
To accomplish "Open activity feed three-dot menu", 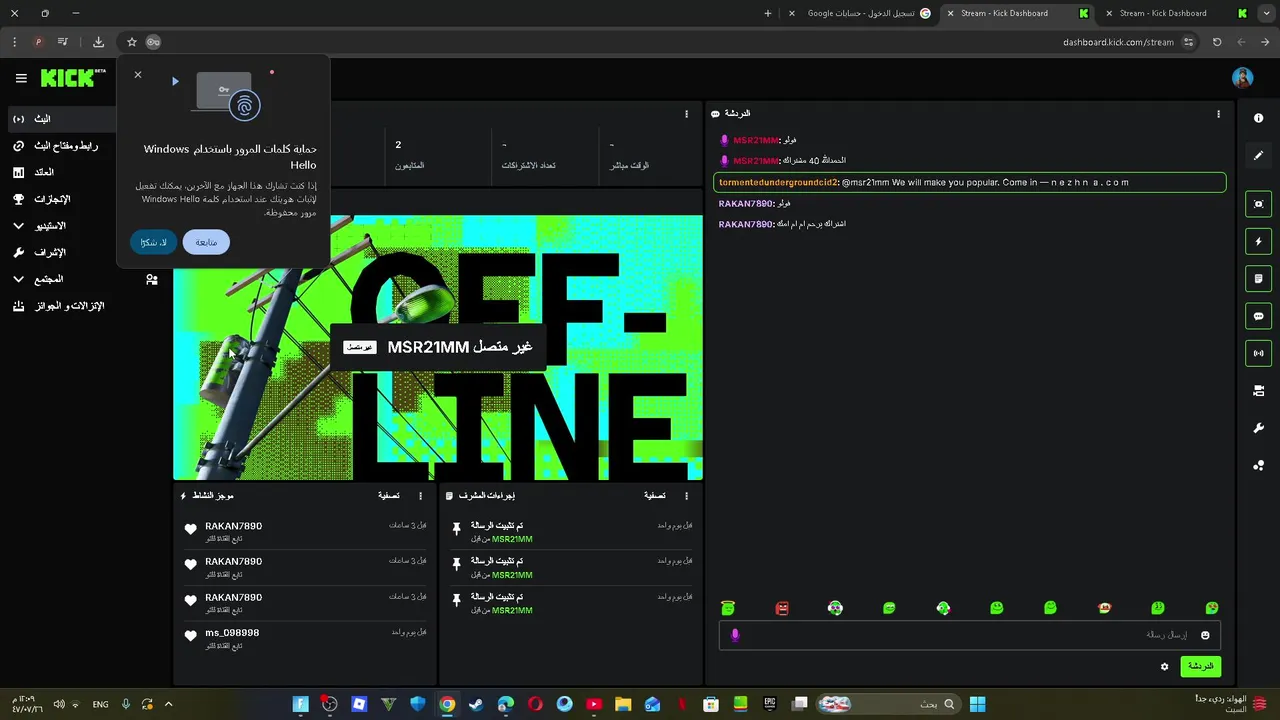I will click(420, 496).
